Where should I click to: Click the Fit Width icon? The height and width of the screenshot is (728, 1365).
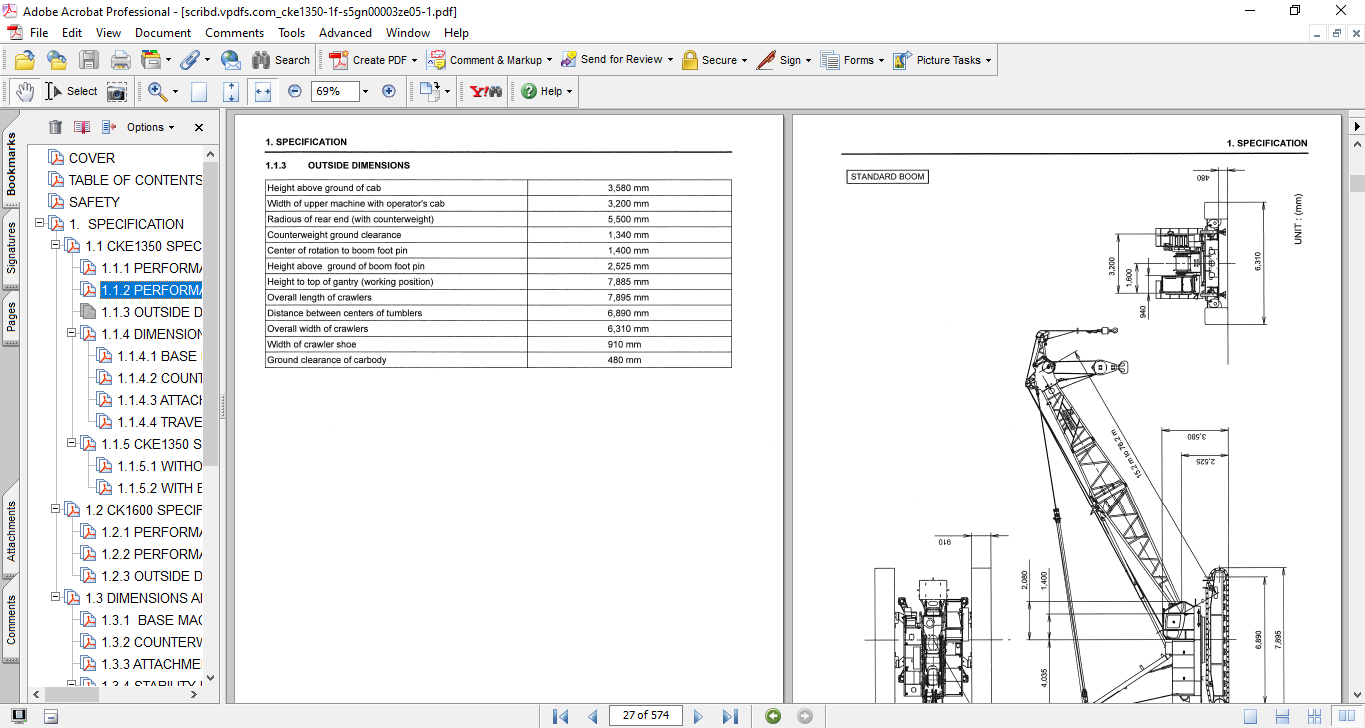[263, 91]
